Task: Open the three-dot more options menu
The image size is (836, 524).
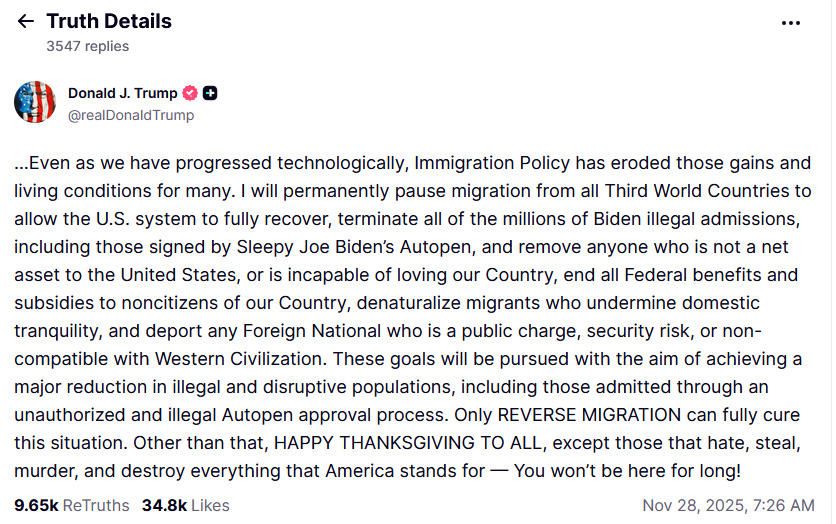Action: 790,22
